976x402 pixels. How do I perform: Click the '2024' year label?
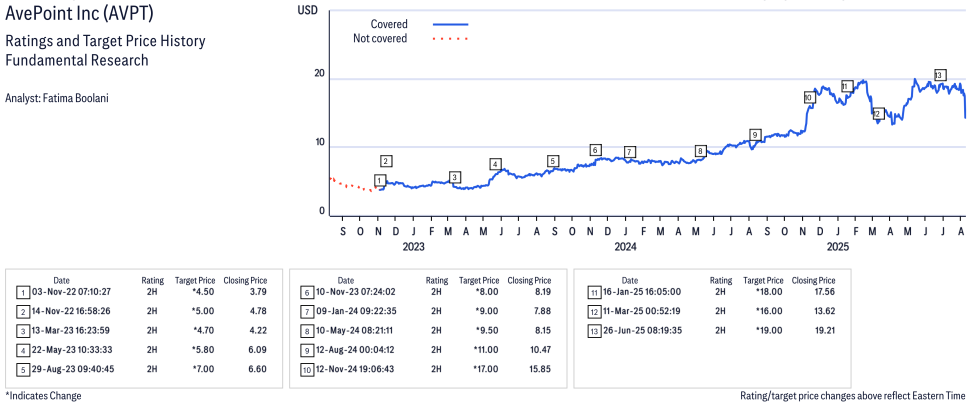click(x=626, y=246)
